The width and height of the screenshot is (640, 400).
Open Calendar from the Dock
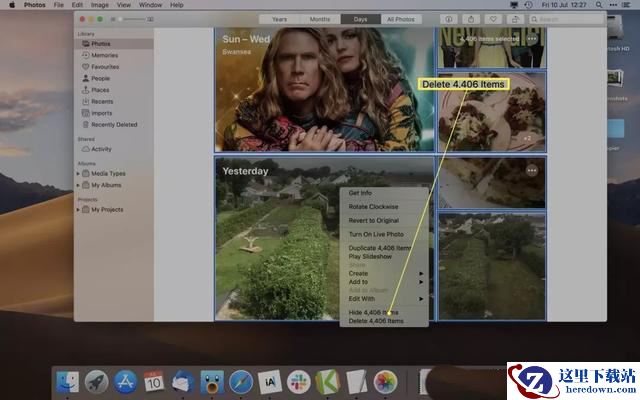[x=154, y=382]
